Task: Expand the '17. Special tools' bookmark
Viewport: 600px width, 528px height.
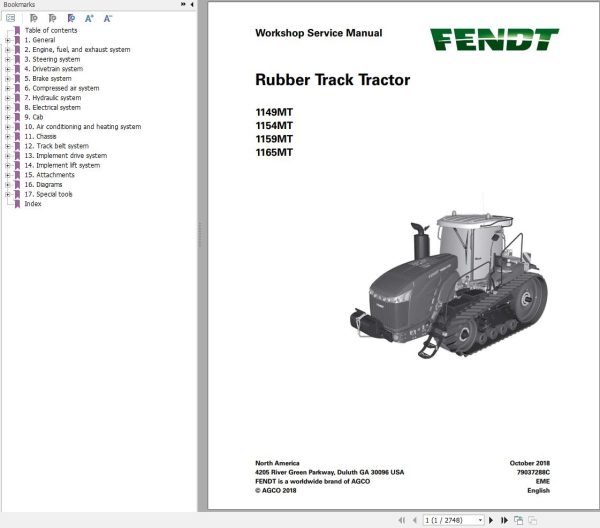Action: click(x=8, y=194)
